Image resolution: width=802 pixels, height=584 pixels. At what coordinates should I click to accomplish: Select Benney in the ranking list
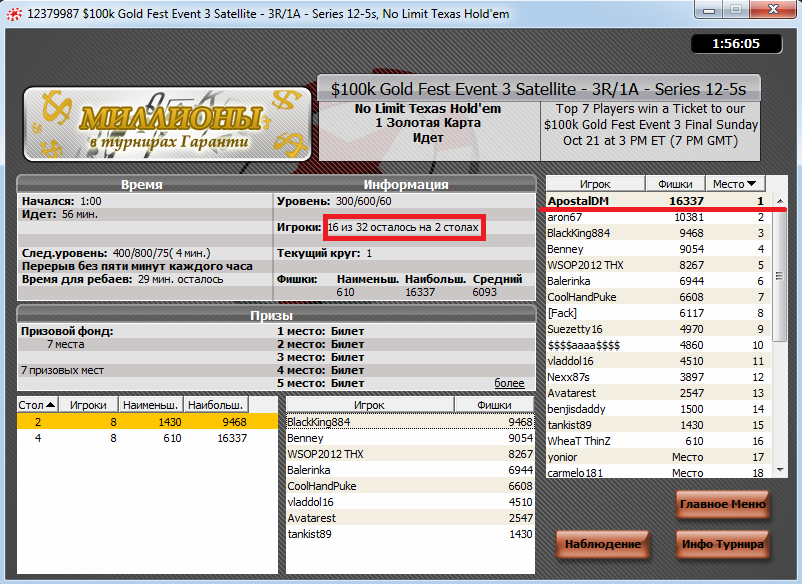tap(658, 249)
